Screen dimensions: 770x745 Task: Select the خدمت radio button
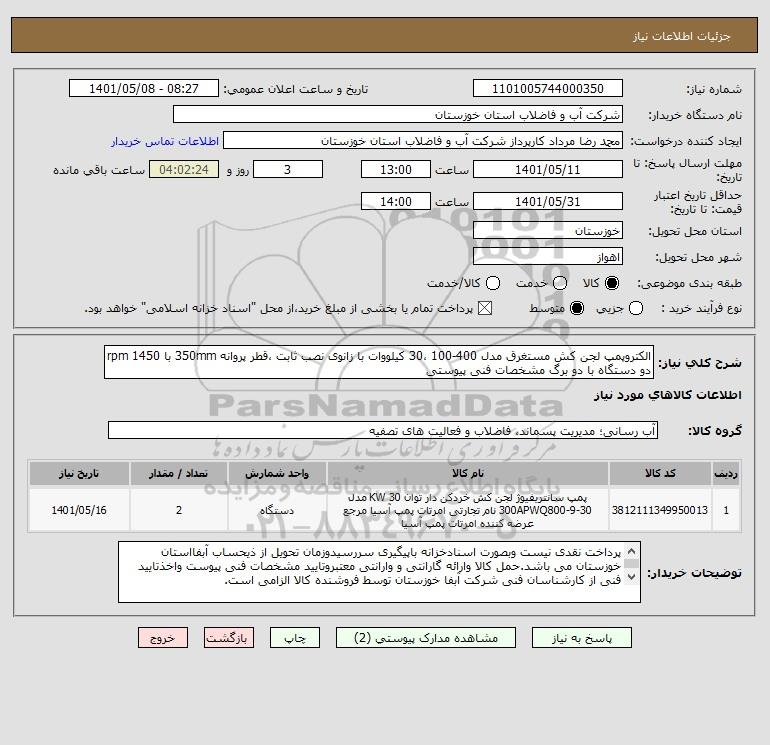[560, 283]
